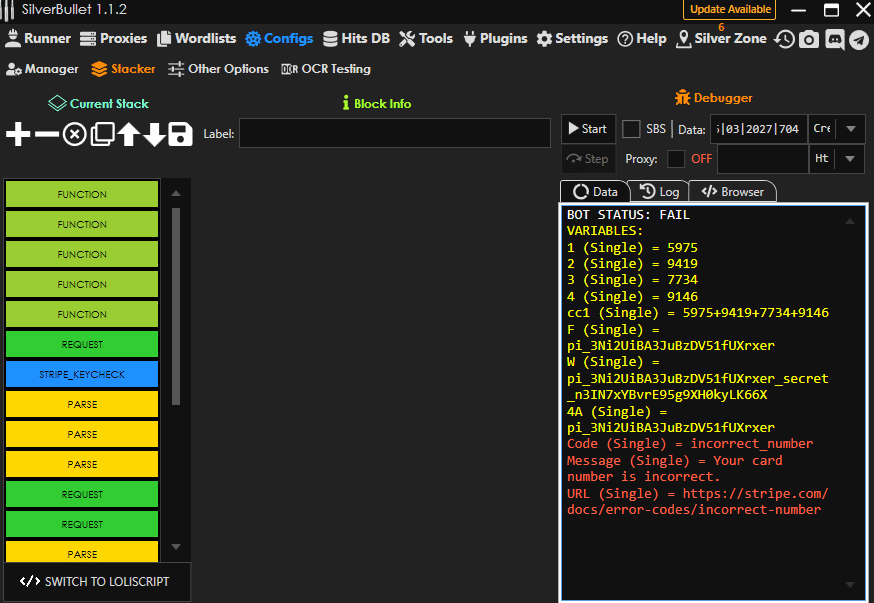
Task: Clone the selected block
Action: (102, 135)
